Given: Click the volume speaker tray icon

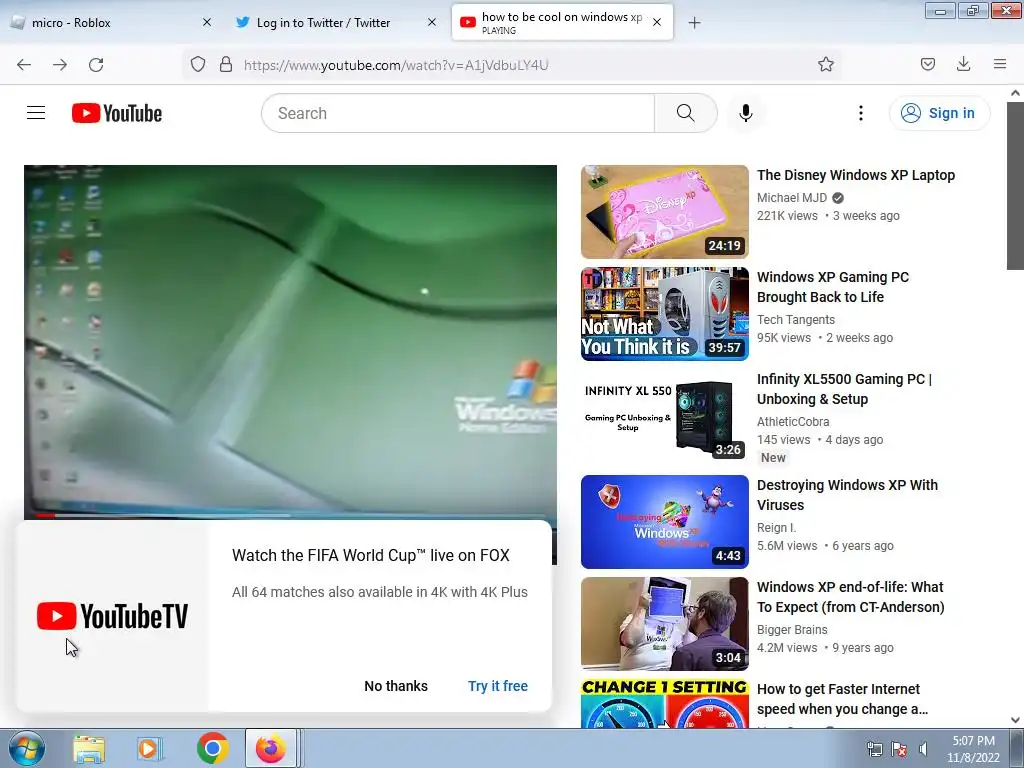Looking at the screenshot, I should point(923,749).
